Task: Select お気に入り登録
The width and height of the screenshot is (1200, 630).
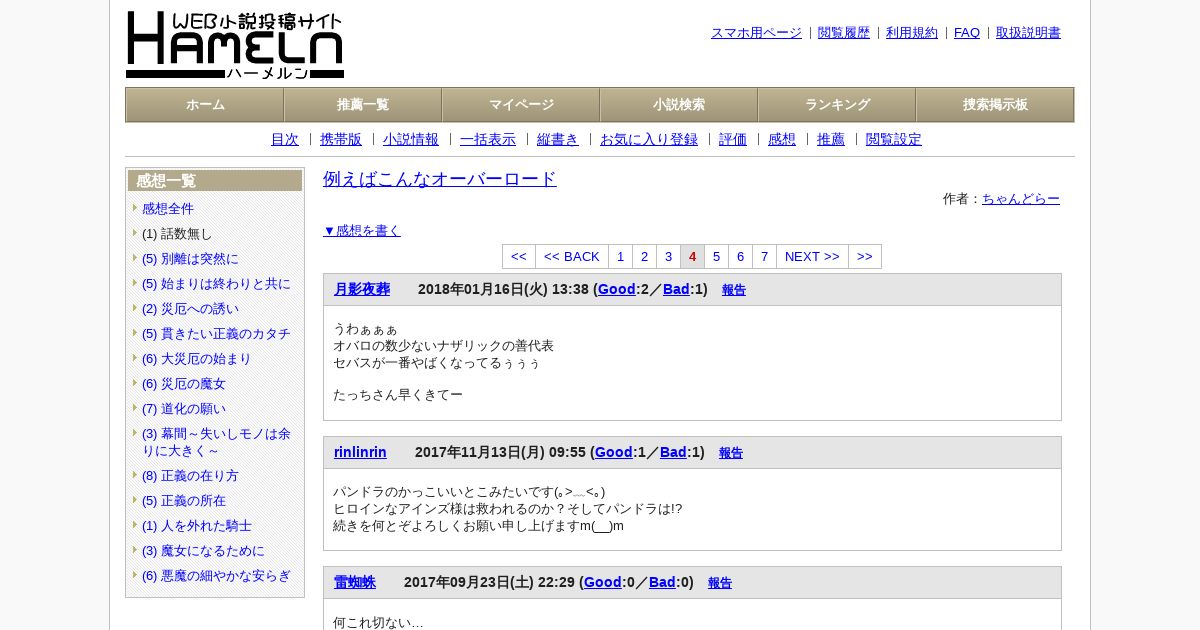Action: point(649,140)
